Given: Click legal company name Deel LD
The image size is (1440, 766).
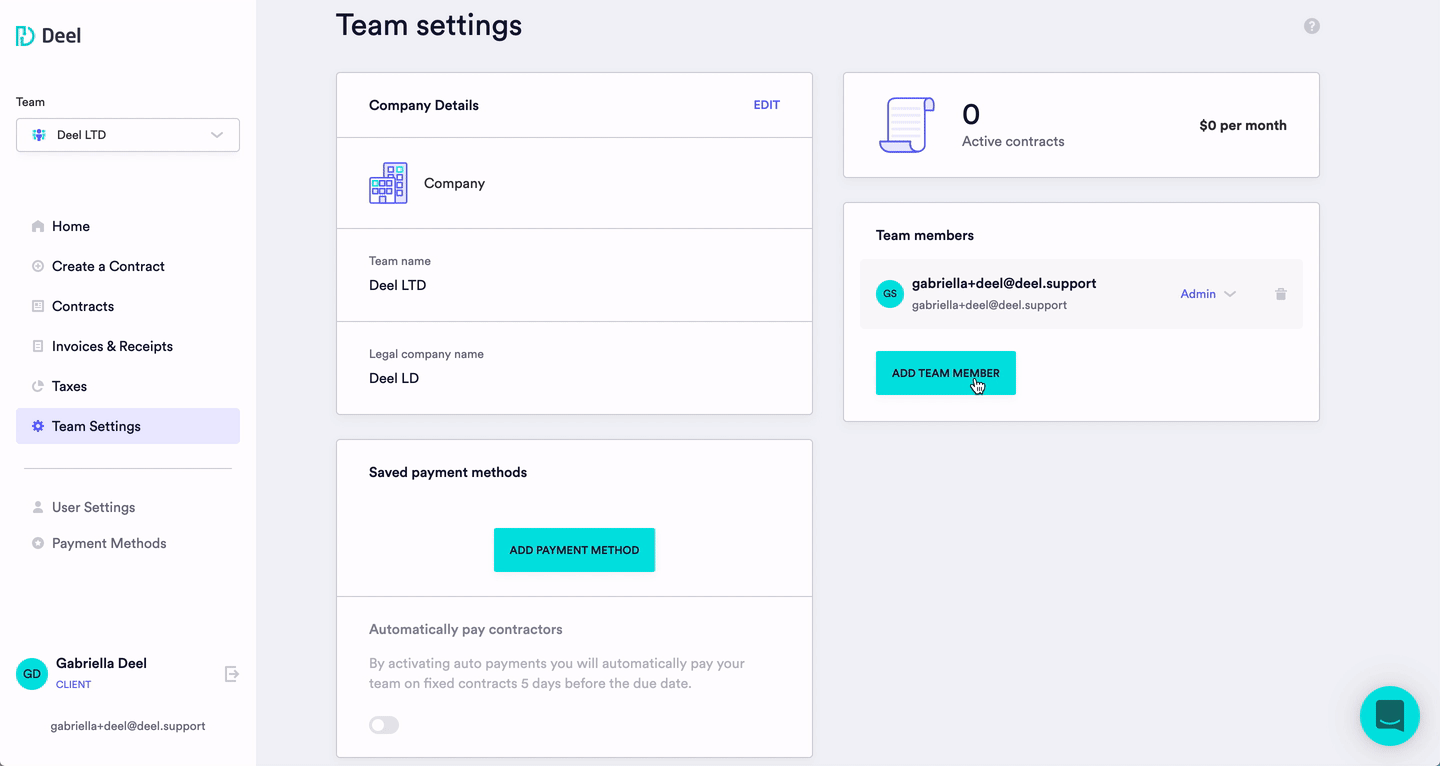Looking at the screenshot, I should pos(394,378).
